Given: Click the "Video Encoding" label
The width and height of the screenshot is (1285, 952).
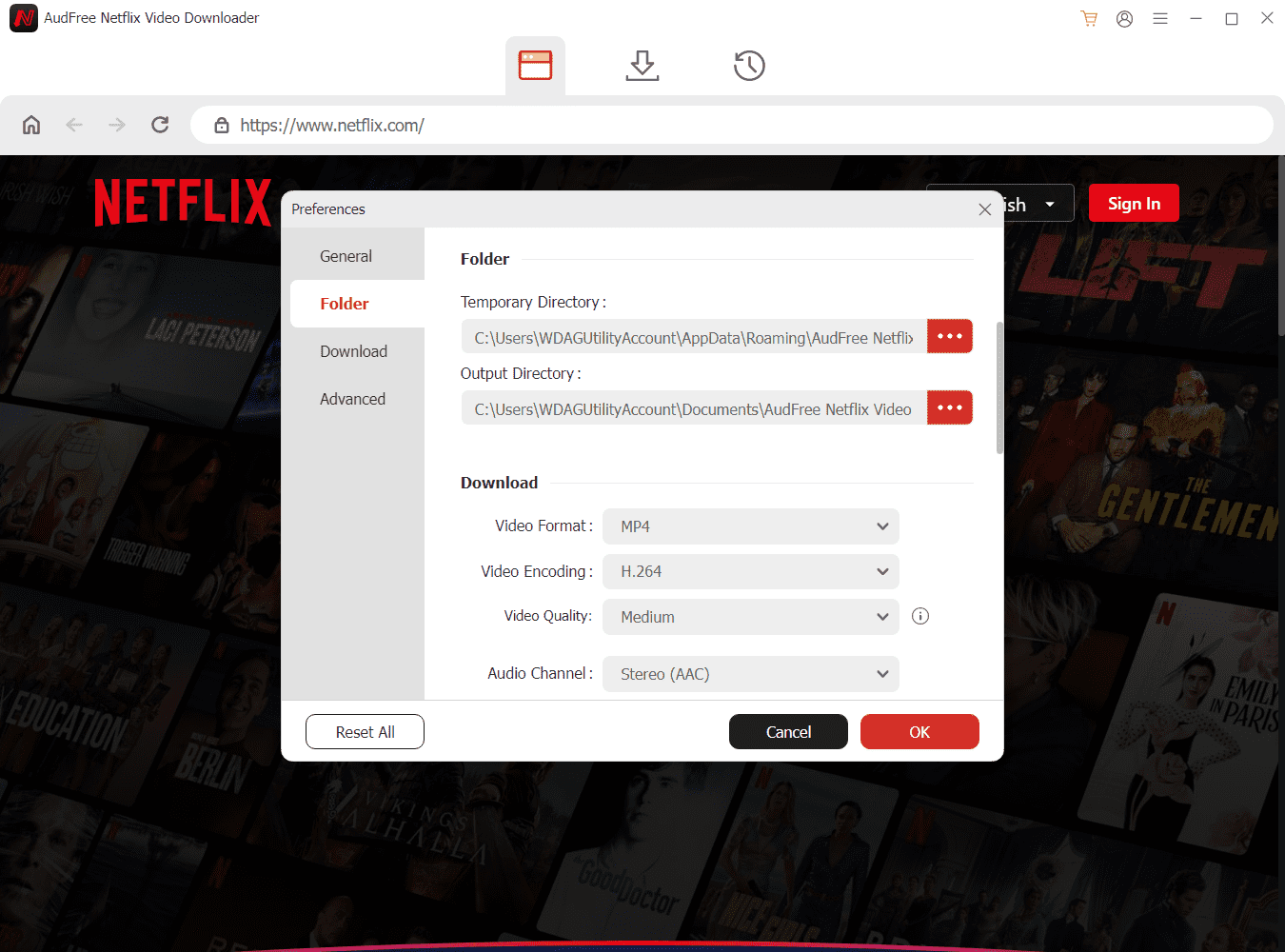Looking at the screenshot, I should (x=537, y=571).
